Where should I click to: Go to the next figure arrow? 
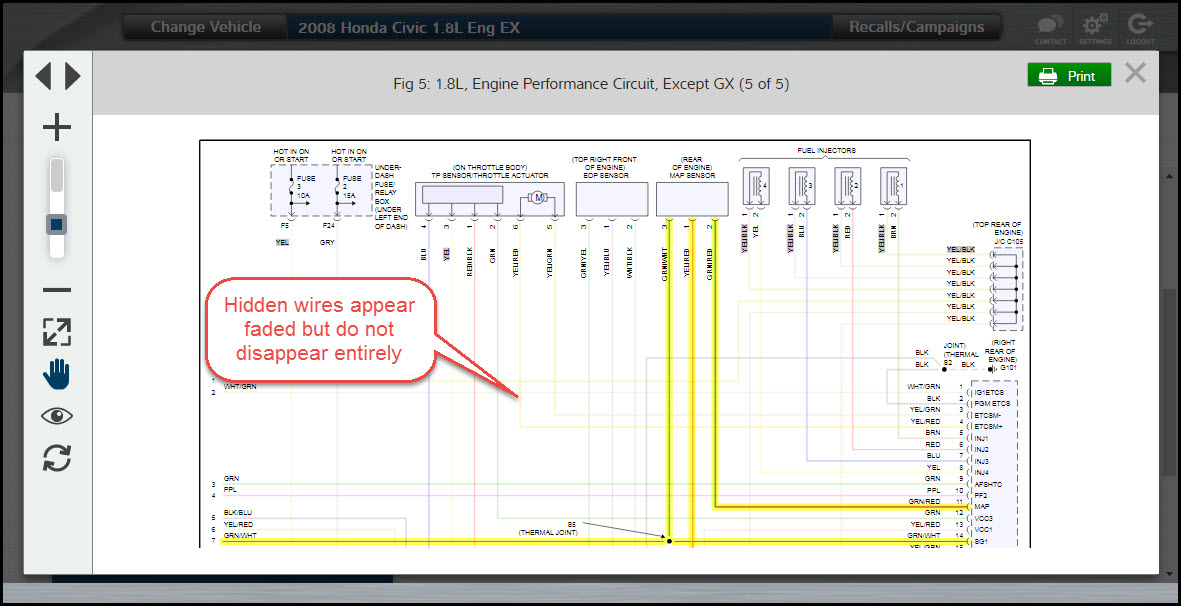pyautogui.click(x=72, y=76)
